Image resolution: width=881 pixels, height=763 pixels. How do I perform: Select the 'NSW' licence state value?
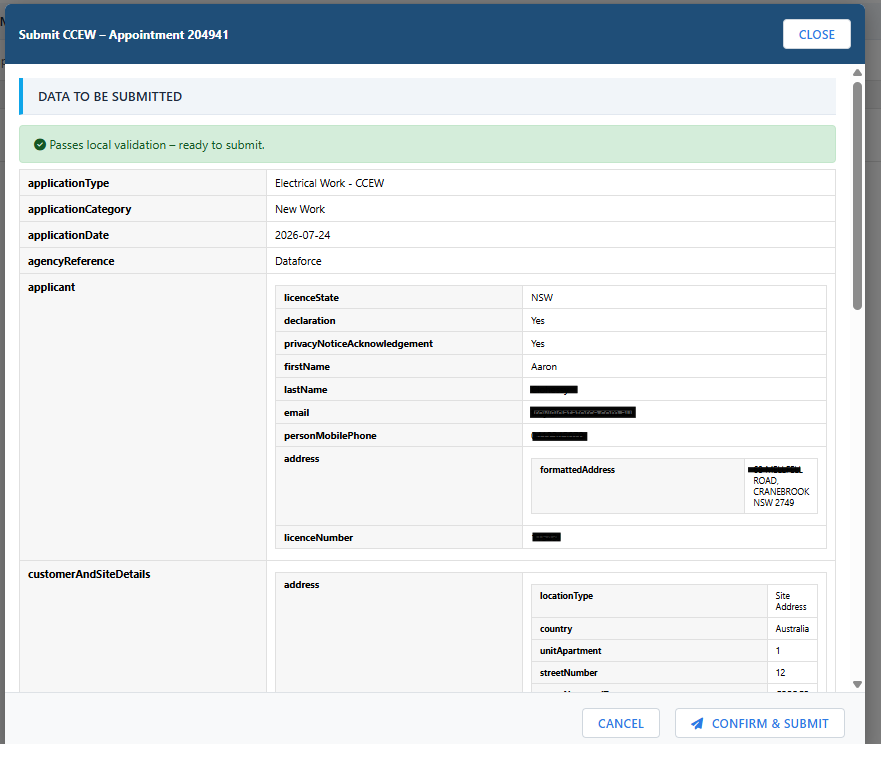click(542, 297)
